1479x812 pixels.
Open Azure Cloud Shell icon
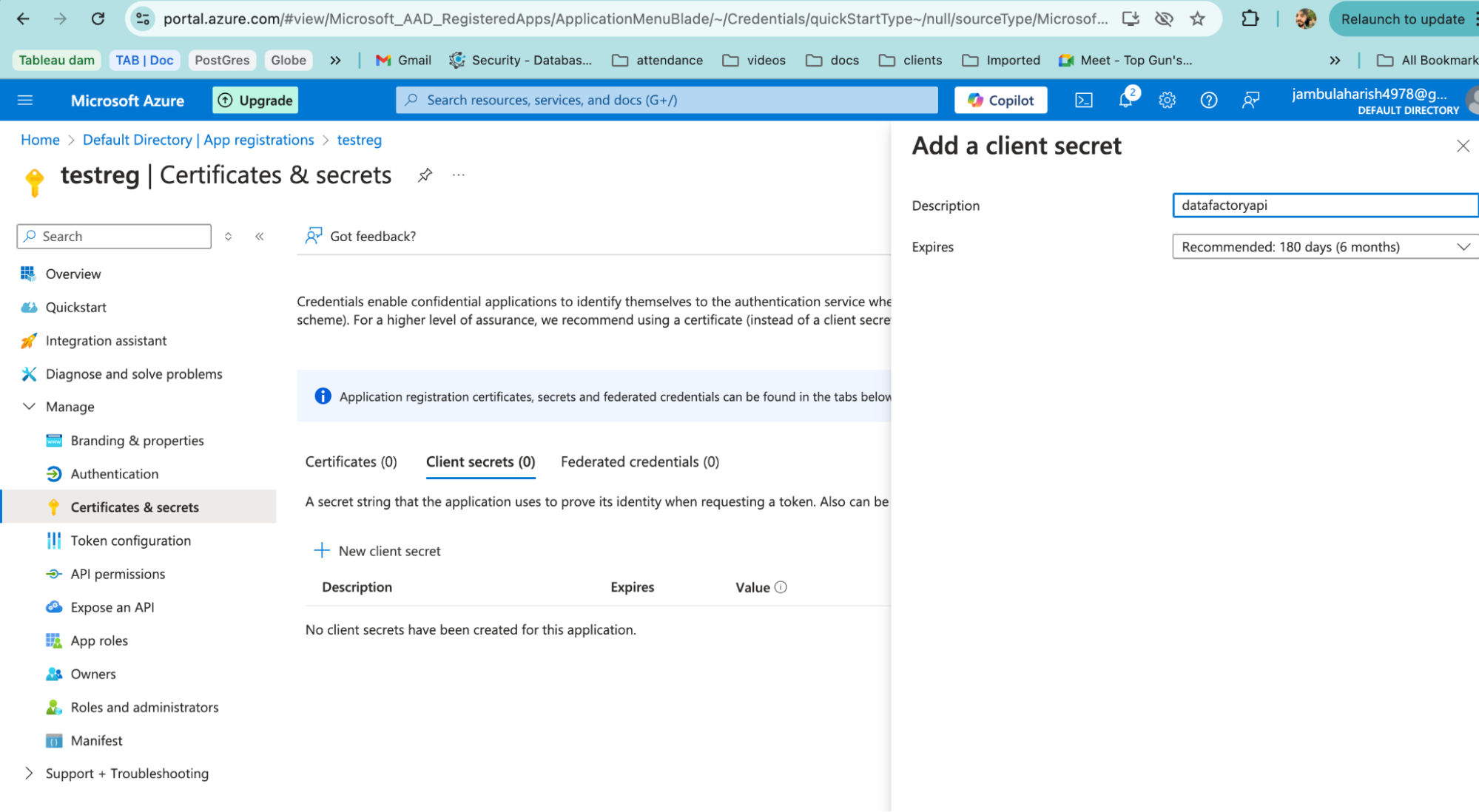click(x=1083, y=100)
